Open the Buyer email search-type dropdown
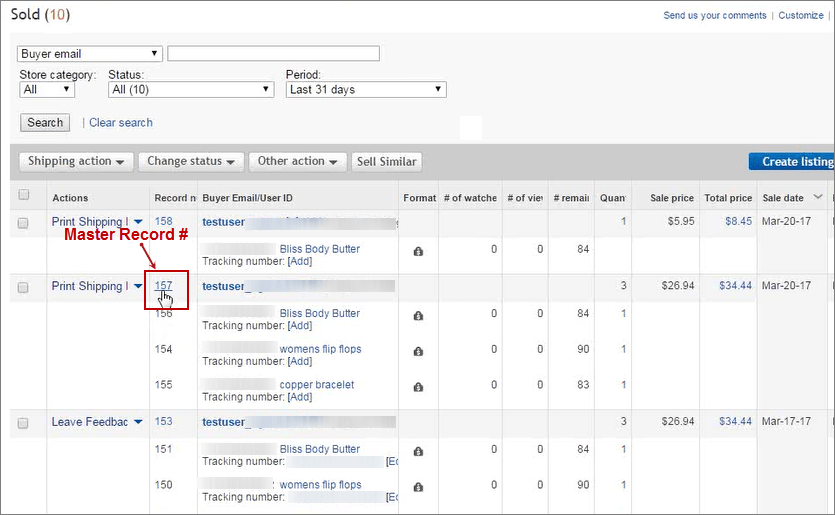Viewport: 835px width, 515px height. (89, 54)
